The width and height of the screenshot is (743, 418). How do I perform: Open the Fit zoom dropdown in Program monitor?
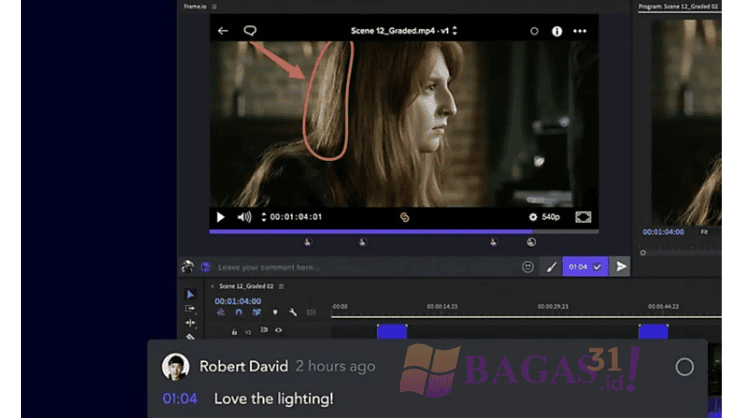point(704,232)
